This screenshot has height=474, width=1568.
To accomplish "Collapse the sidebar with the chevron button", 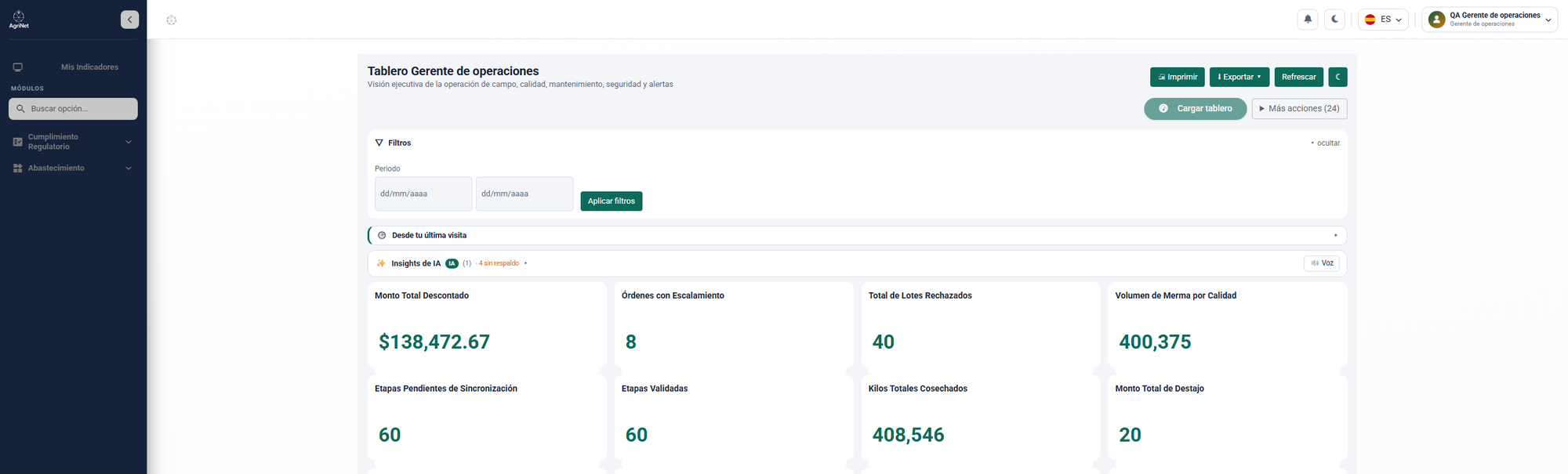I will click(x=130, y=20).
